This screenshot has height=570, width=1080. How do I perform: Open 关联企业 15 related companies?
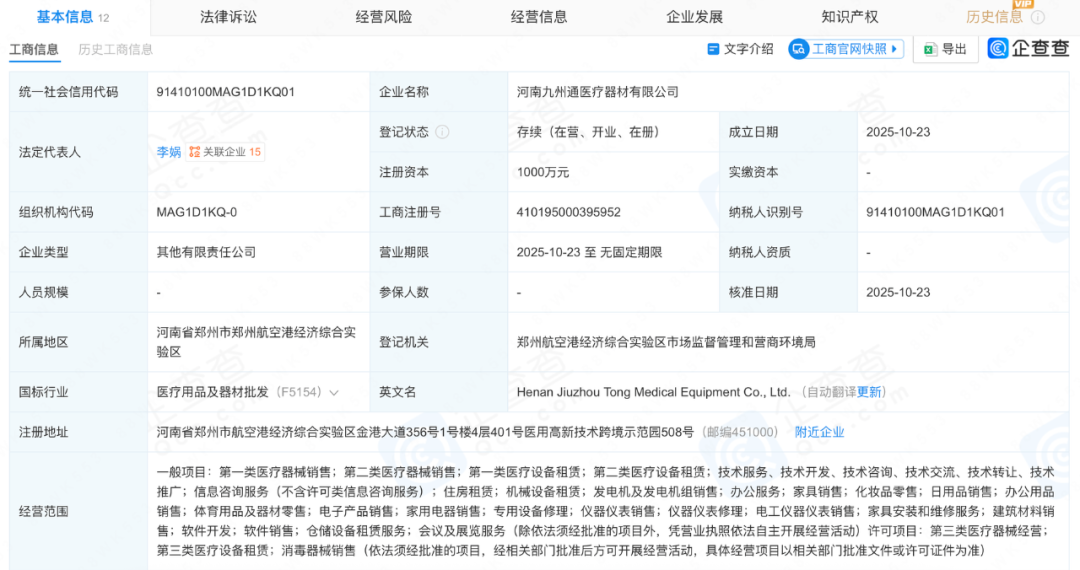(225, 152)
